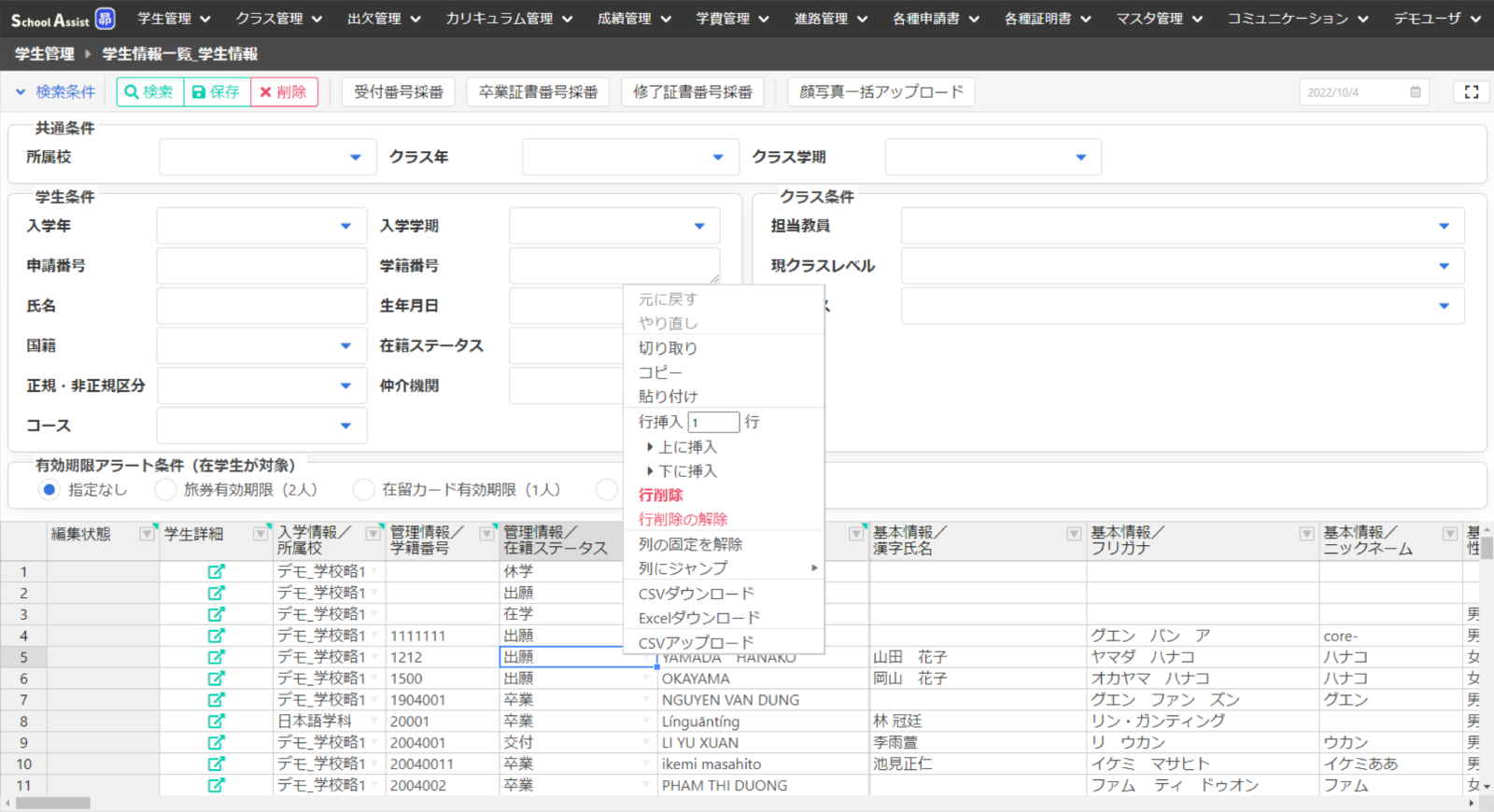Open クラス学期 dropdown
1494x812 pixels.
994,157
